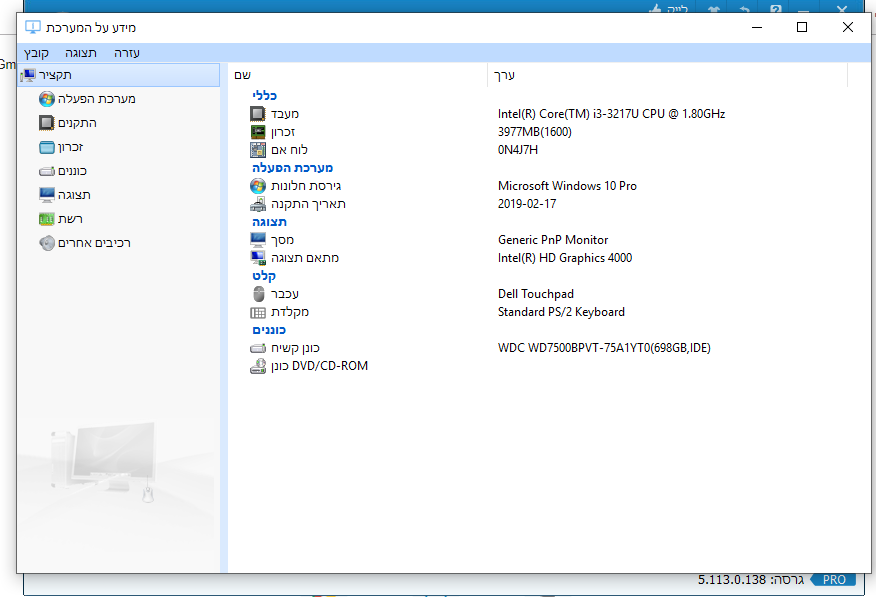Click the Windows icon in גירסת חלונות row
The height and width of the screenshot is (597, 876).
click(258, 186)
